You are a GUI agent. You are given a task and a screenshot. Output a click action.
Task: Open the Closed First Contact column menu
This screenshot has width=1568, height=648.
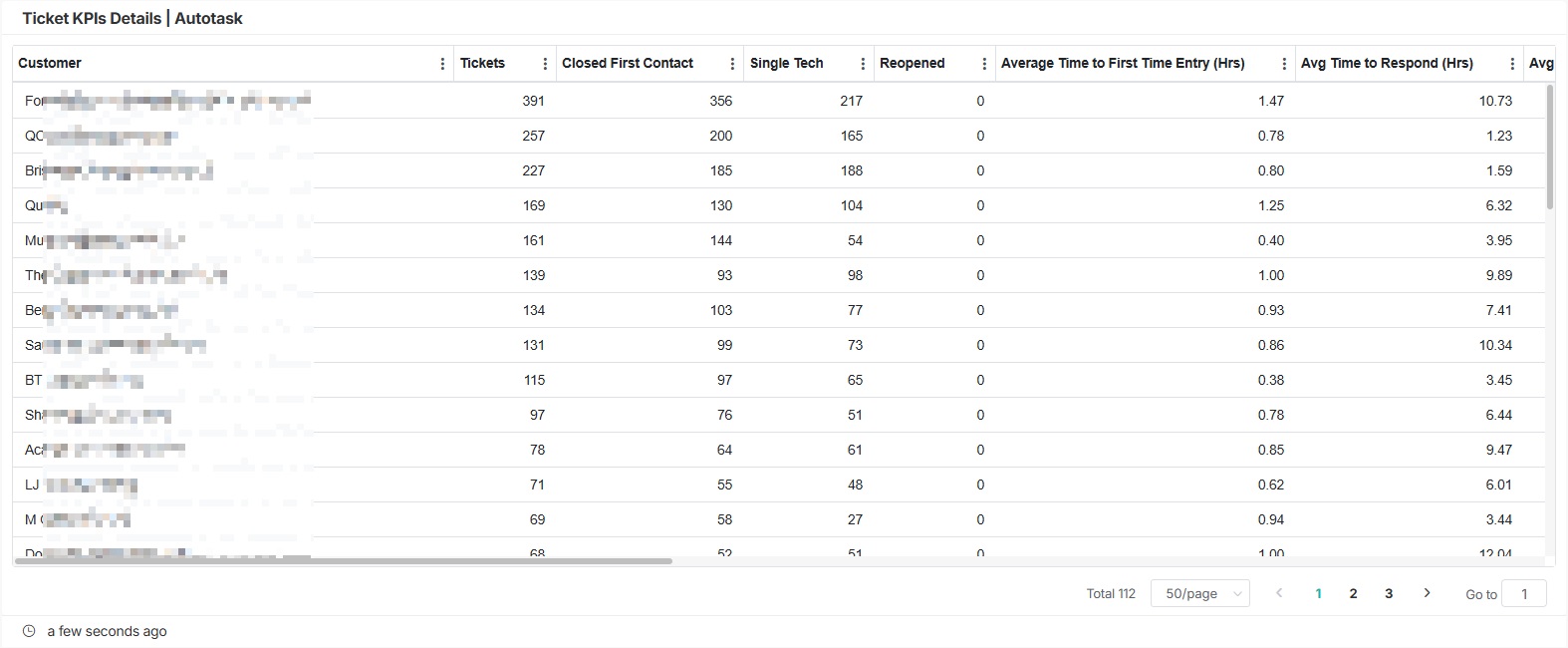(734, 63)
